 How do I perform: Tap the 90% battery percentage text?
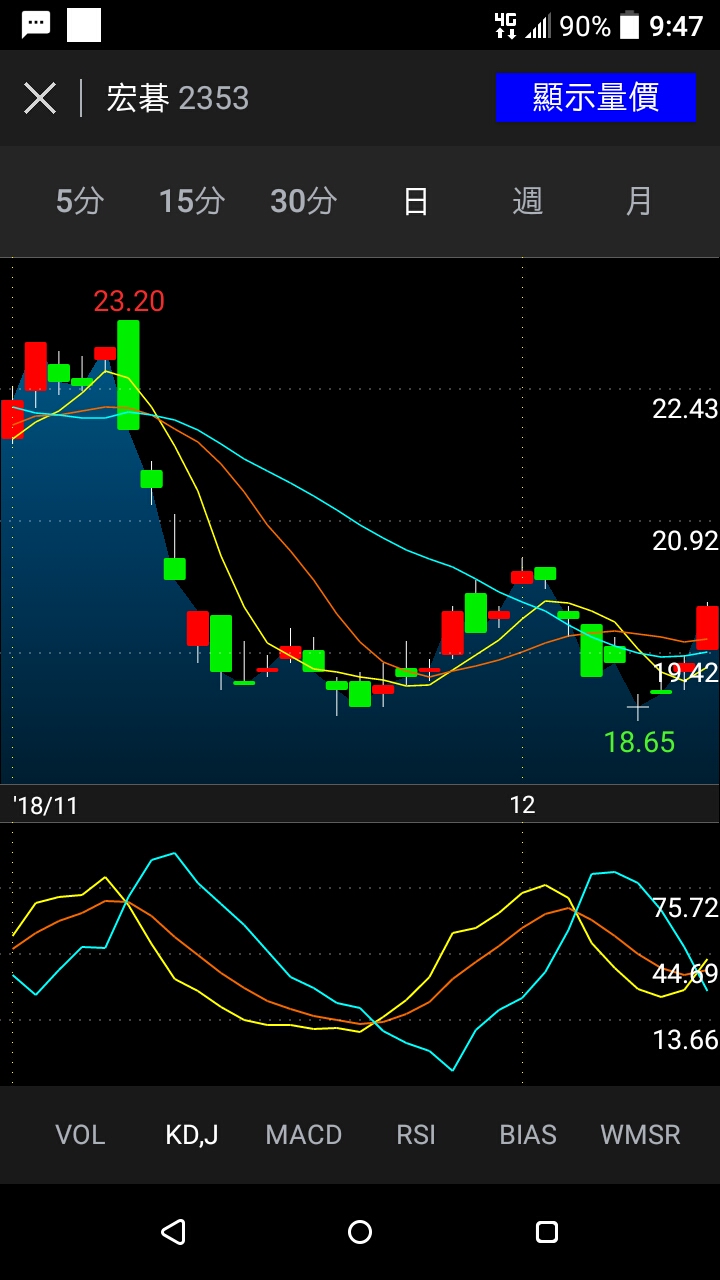pyautogui.click(x=585, y=26)
